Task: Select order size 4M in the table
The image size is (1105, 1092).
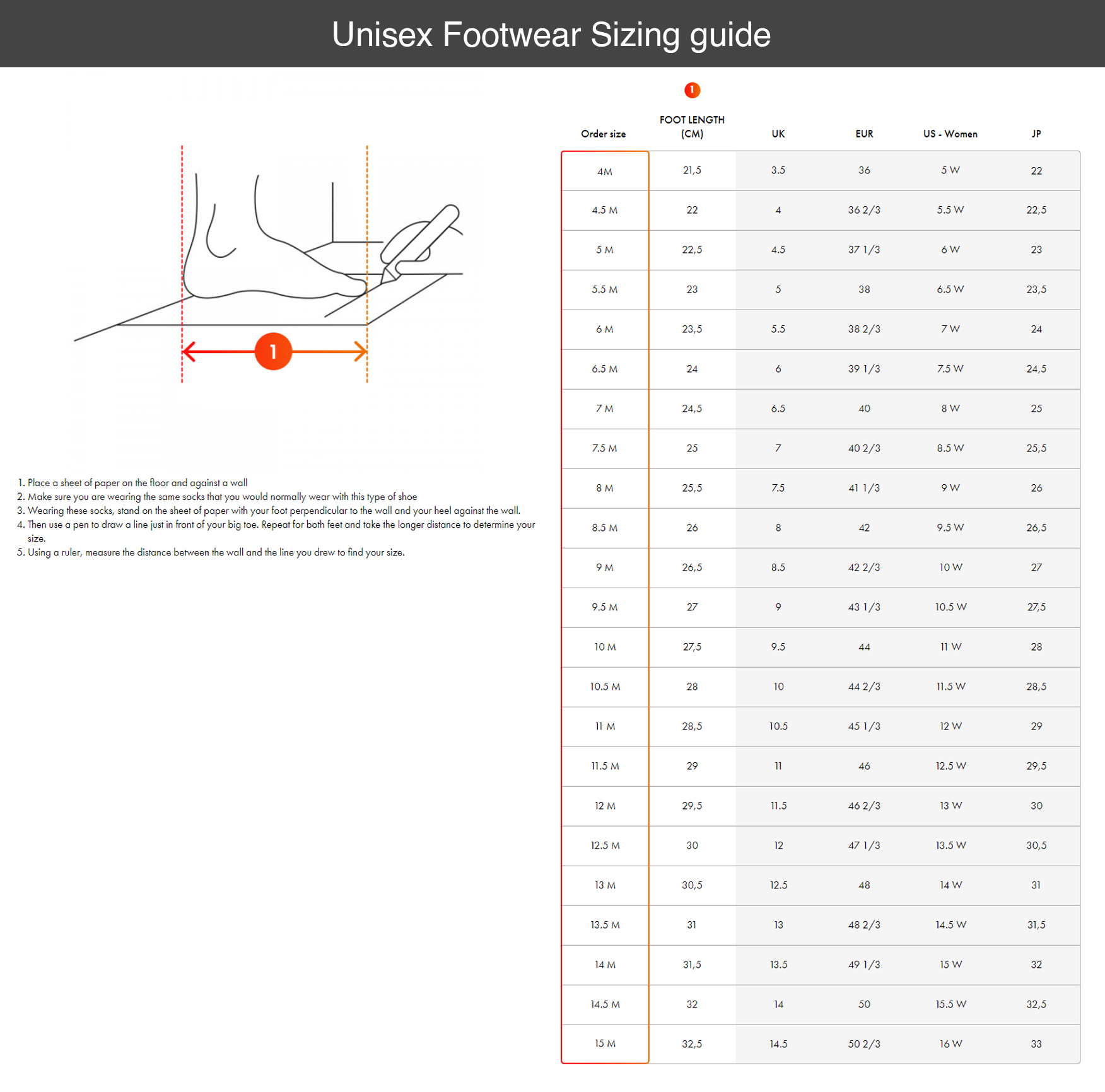Action: [x=605, y=171]
